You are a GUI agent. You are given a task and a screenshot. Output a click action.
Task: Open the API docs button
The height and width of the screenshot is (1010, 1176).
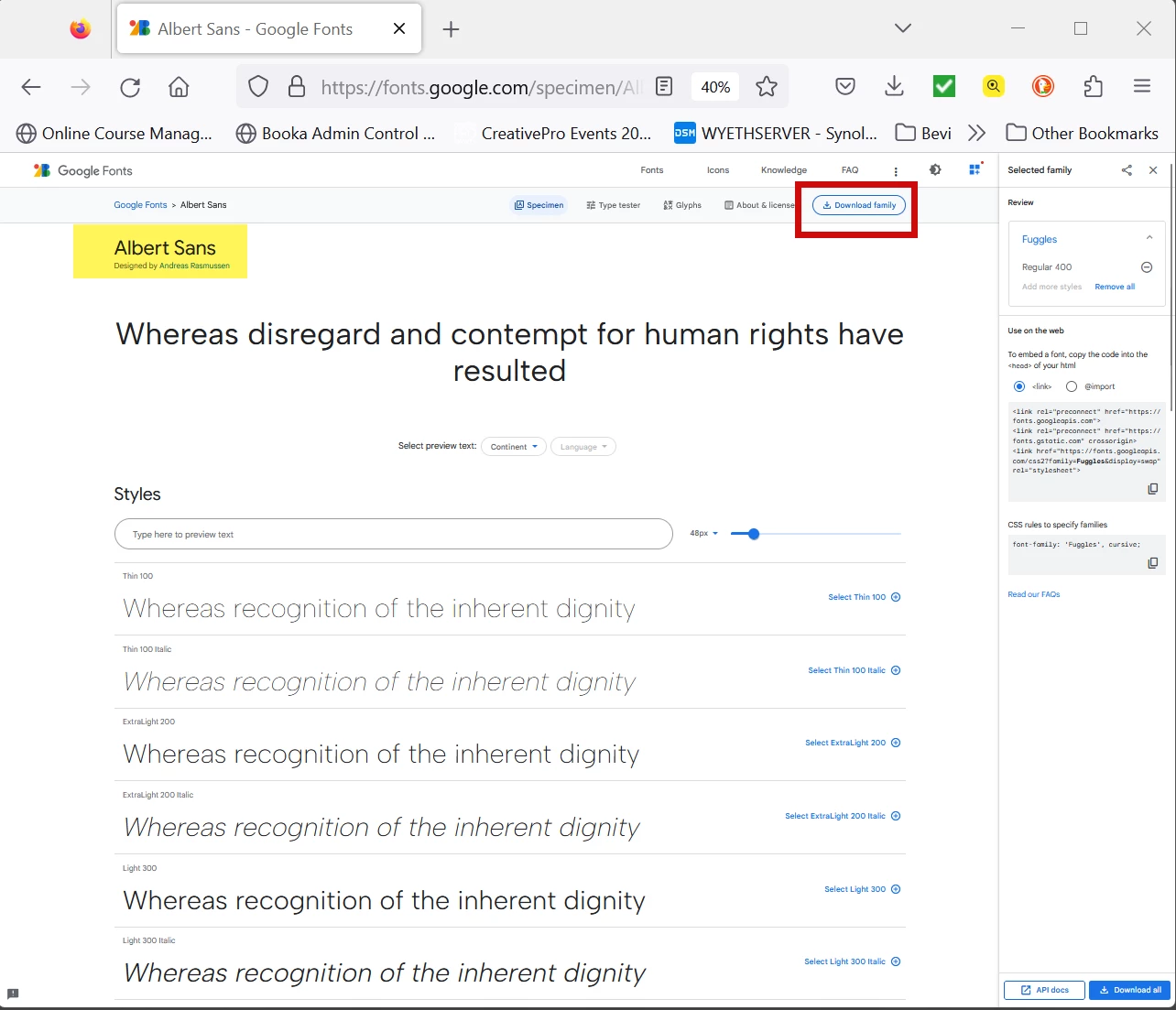(x=1044, y=990)
